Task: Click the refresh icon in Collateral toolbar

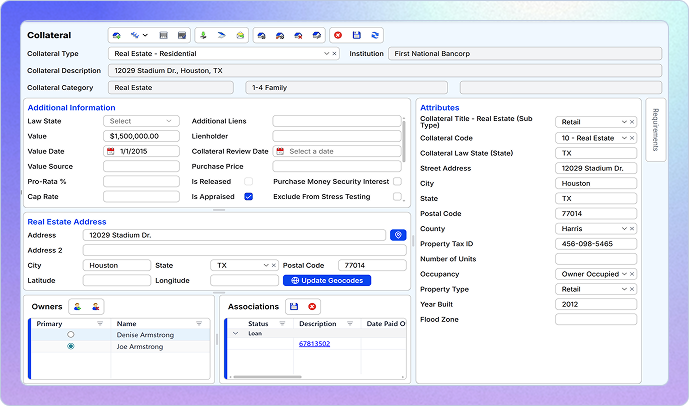Action: pos(374,35)
